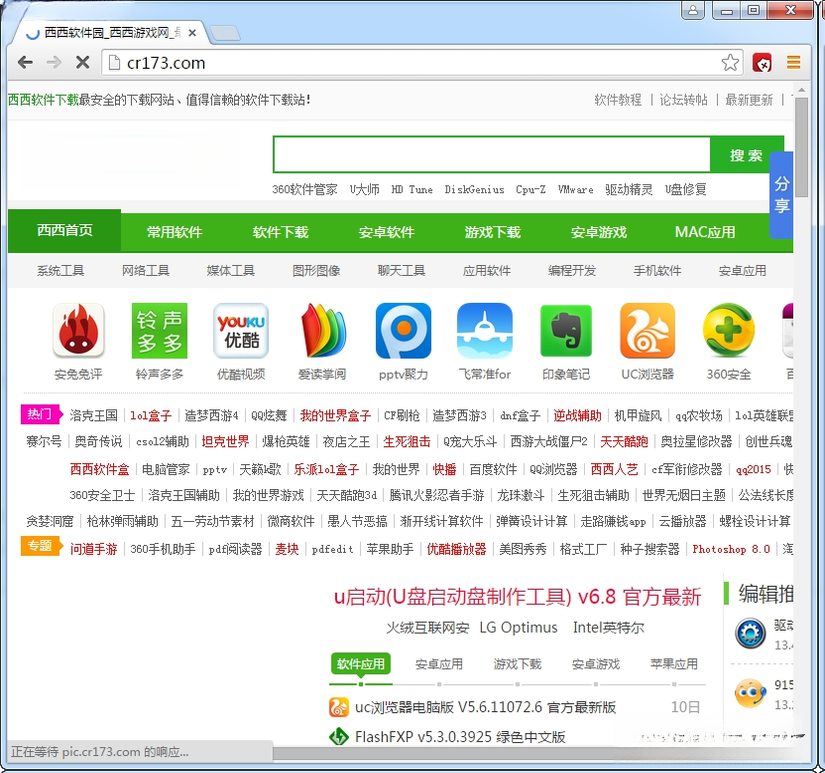Bookmark this page with the star icon

730,63
